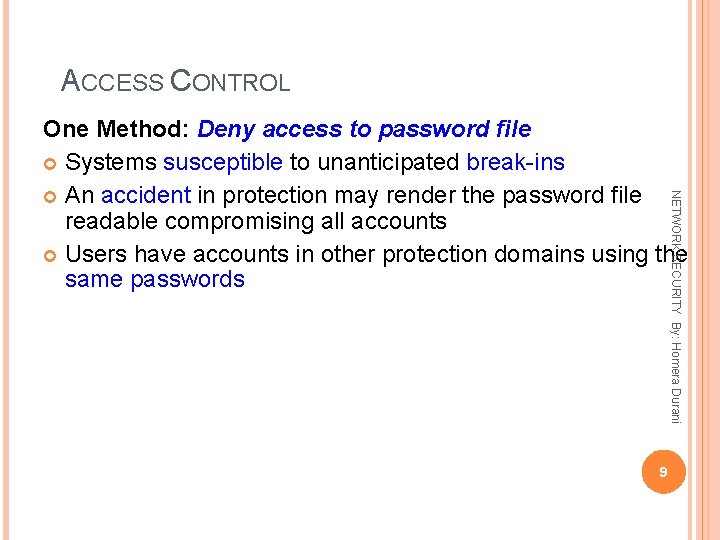Click the blue text same passwords

click(155, 280)
